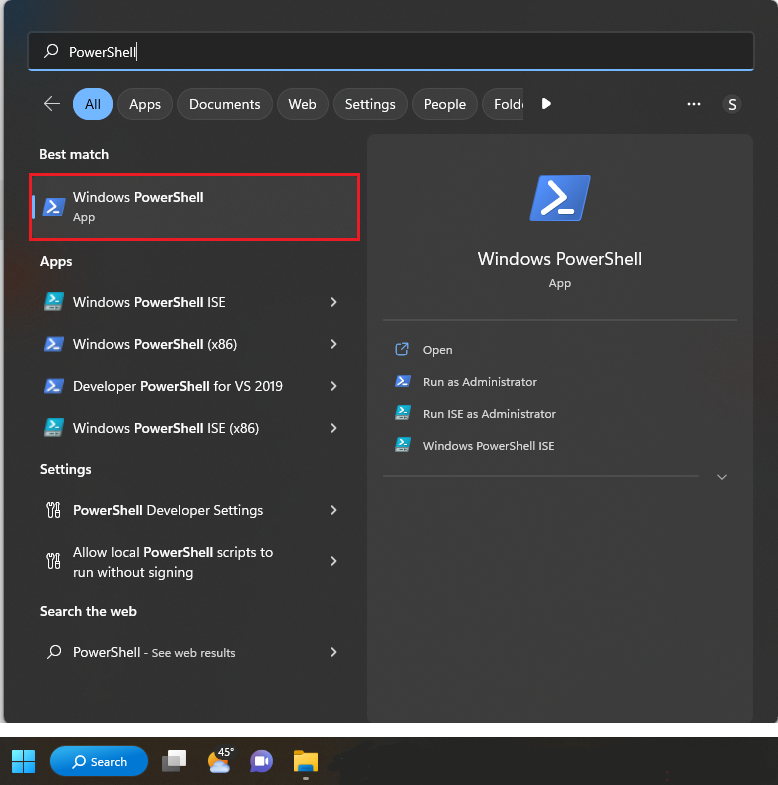The image size is (778, 785).
Task: Select Developer PowerShell for VS 2019 text
Action: tap(178, 386)
